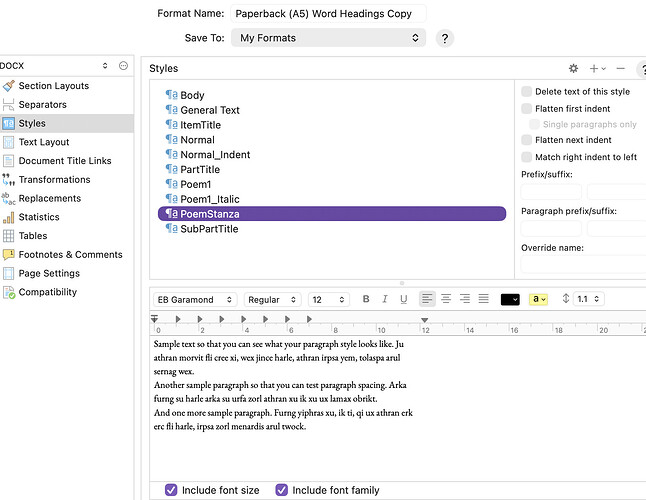Enable Delete text of this style

point(527,91)
